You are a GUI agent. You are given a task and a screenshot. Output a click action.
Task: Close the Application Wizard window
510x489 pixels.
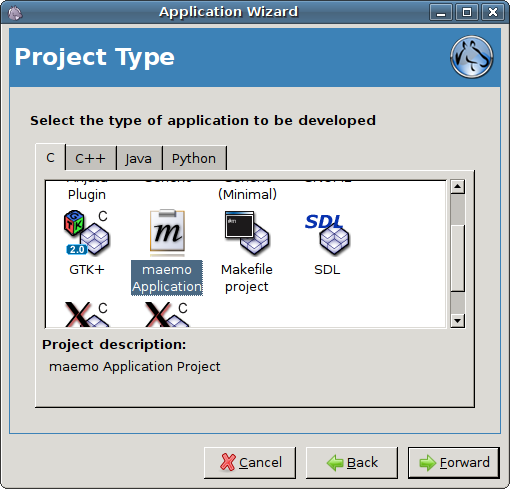[493, 13]
